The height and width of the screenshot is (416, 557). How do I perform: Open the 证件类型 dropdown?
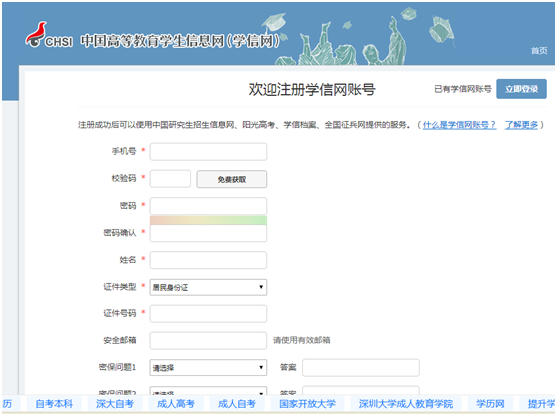click(x=208, y=287)
